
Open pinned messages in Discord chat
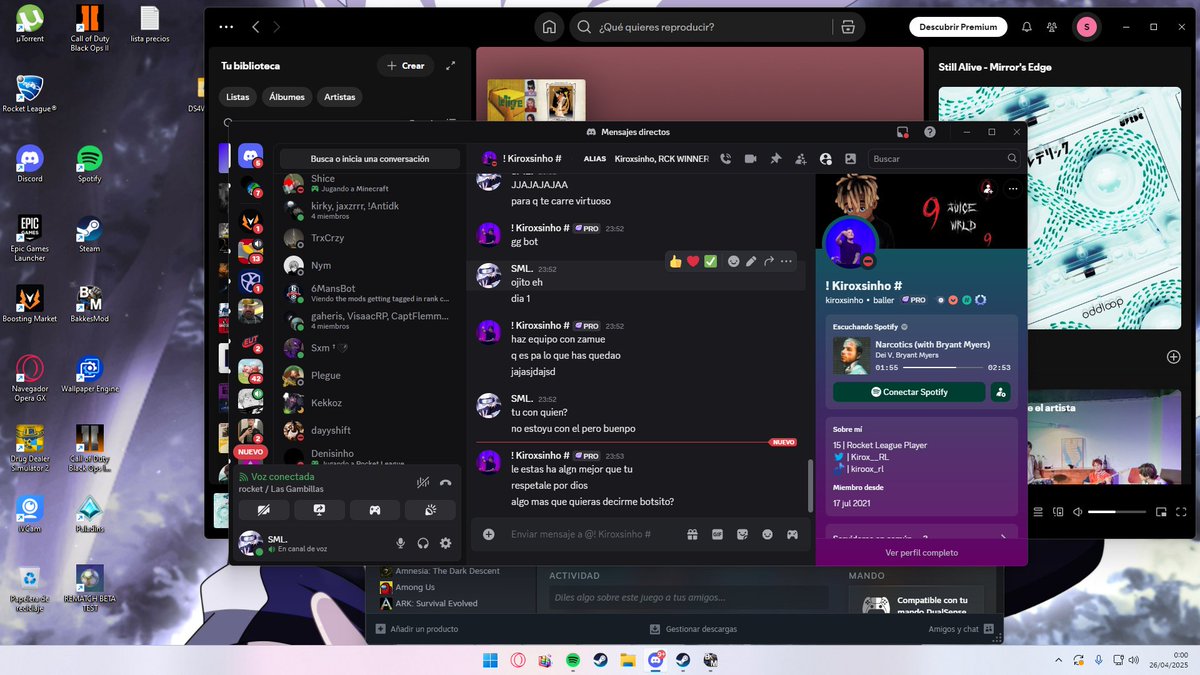tap(775, 158)
